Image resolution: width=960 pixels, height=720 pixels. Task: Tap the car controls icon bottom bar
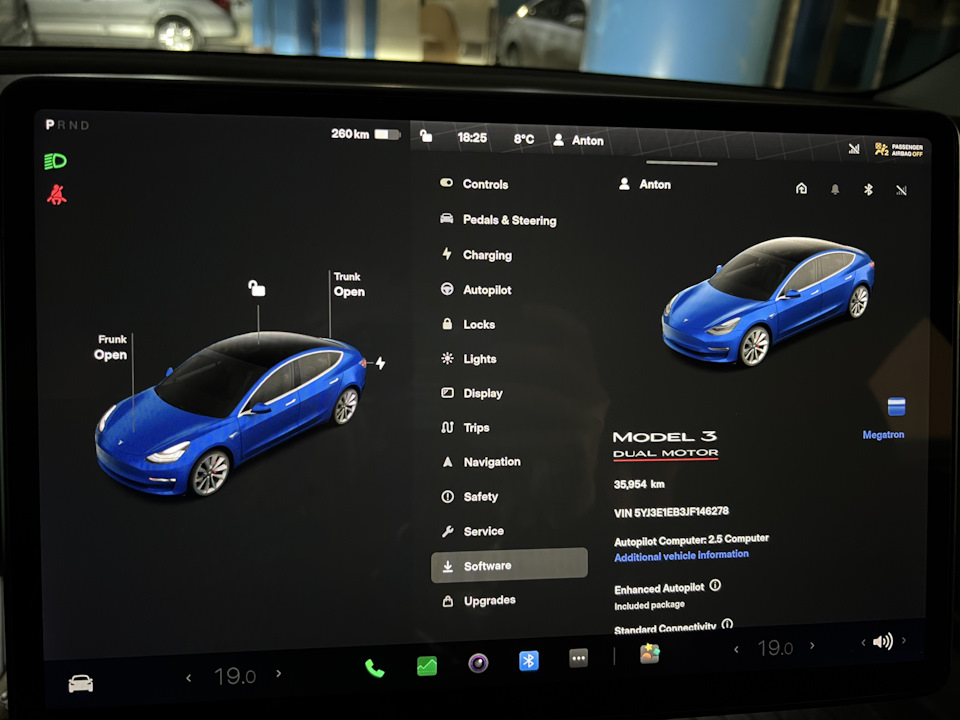click(81, 683)
